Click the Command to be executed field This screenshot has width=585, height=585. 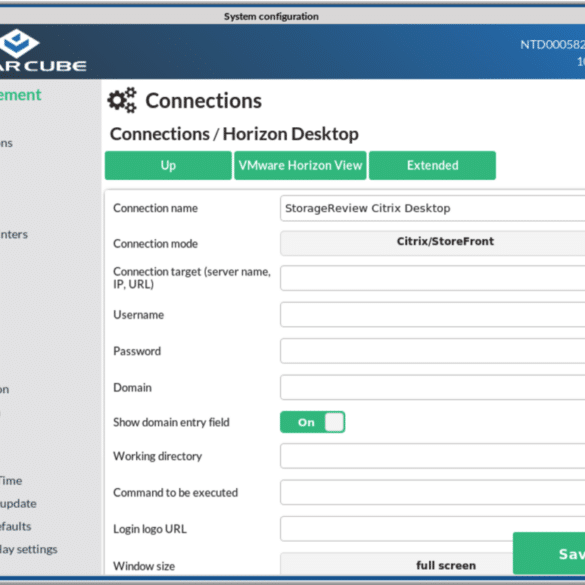[x=432, y=492]
